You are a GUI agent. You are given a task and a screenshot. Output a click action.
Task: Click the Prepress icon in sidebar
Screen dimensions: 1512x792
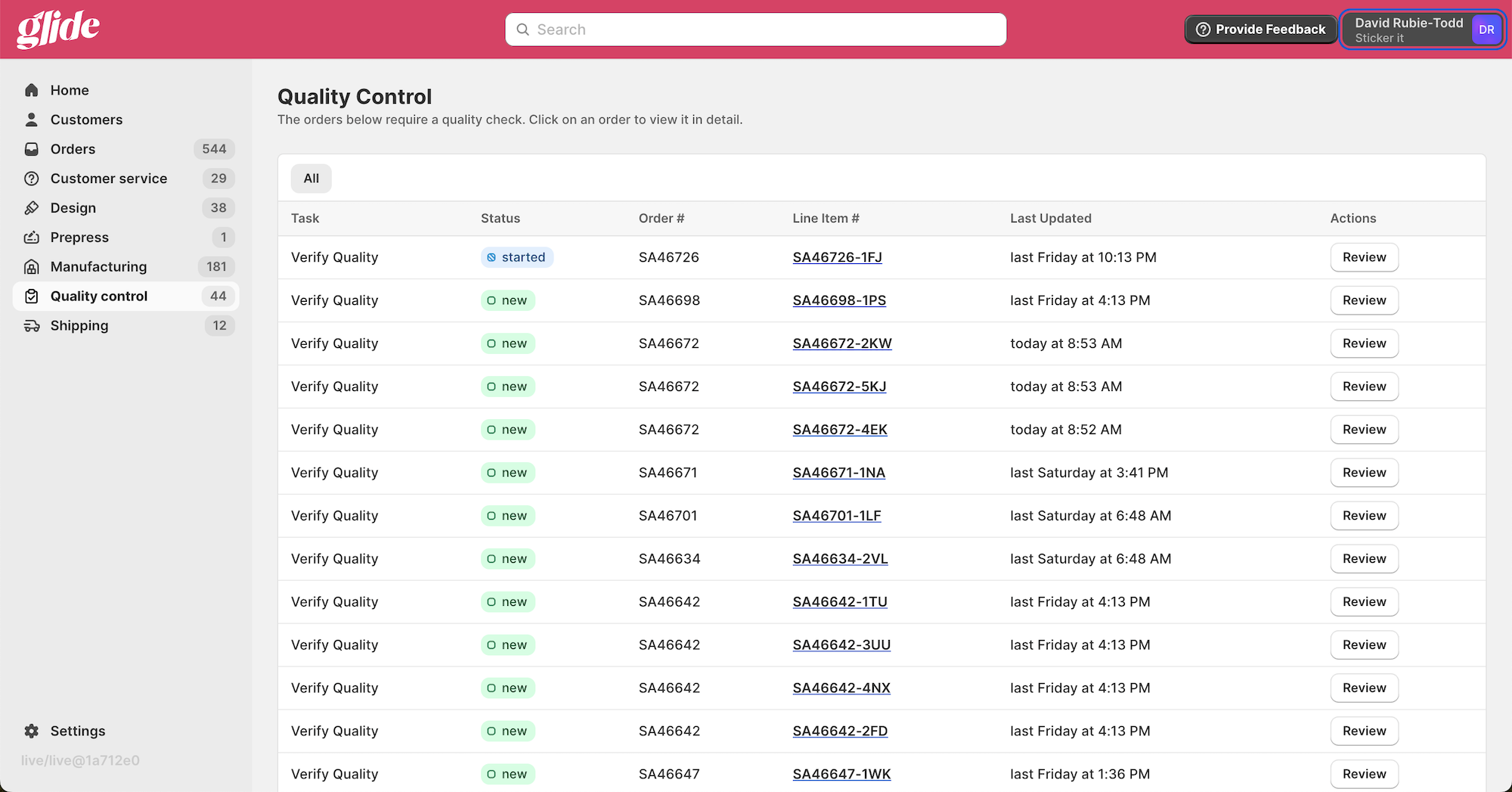tap(32, 238)
